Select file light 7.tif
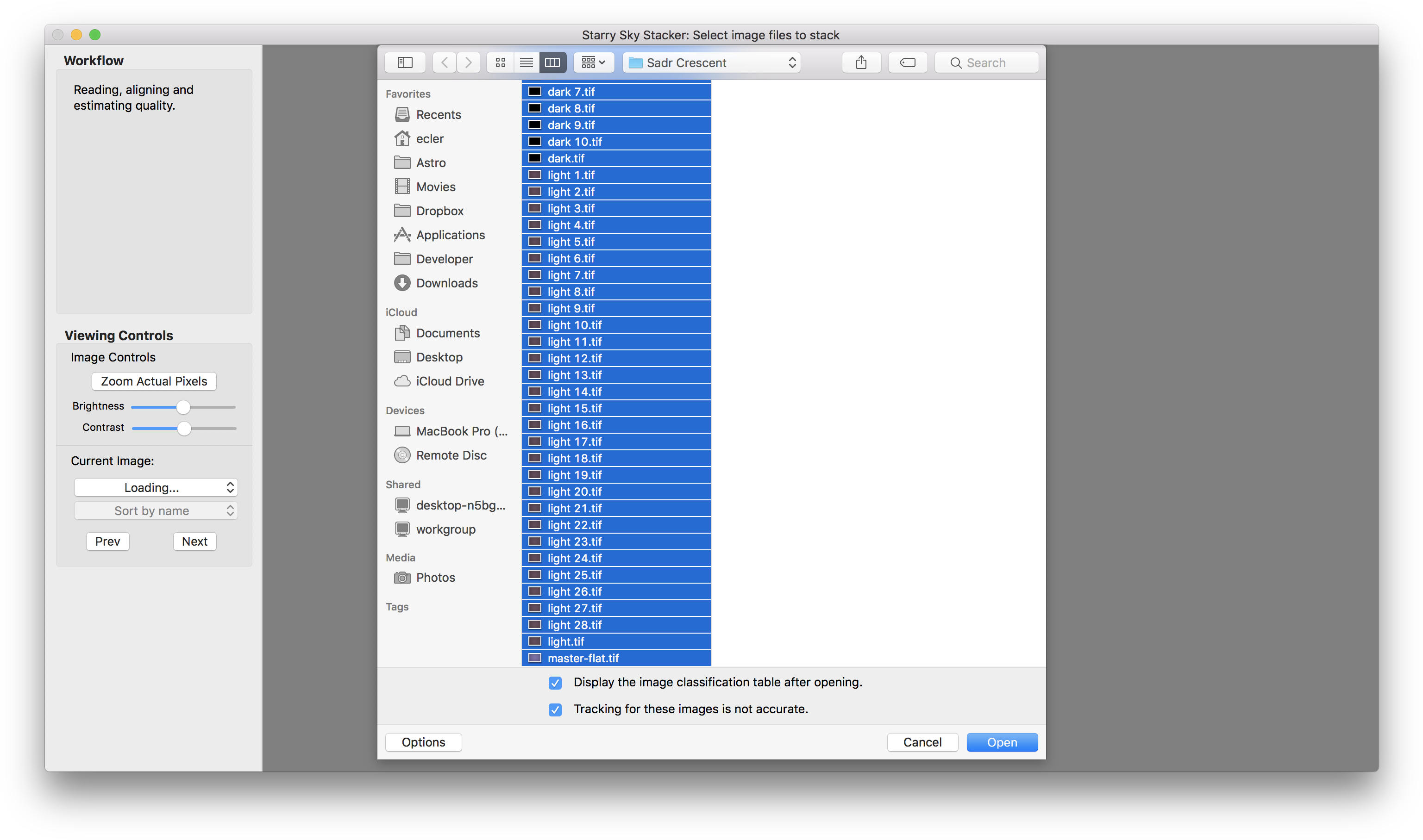The image size is (1423, 840). (x=616, y=275)
